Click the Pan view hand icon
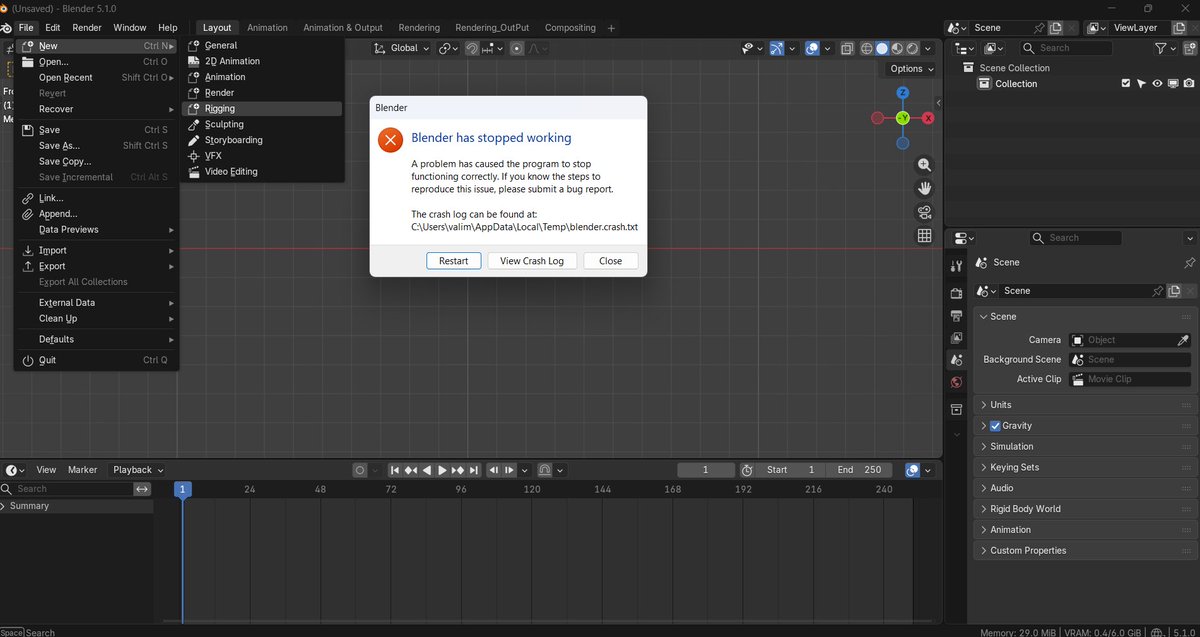Viewport: 1200px width, 637px height. (924, 188)
